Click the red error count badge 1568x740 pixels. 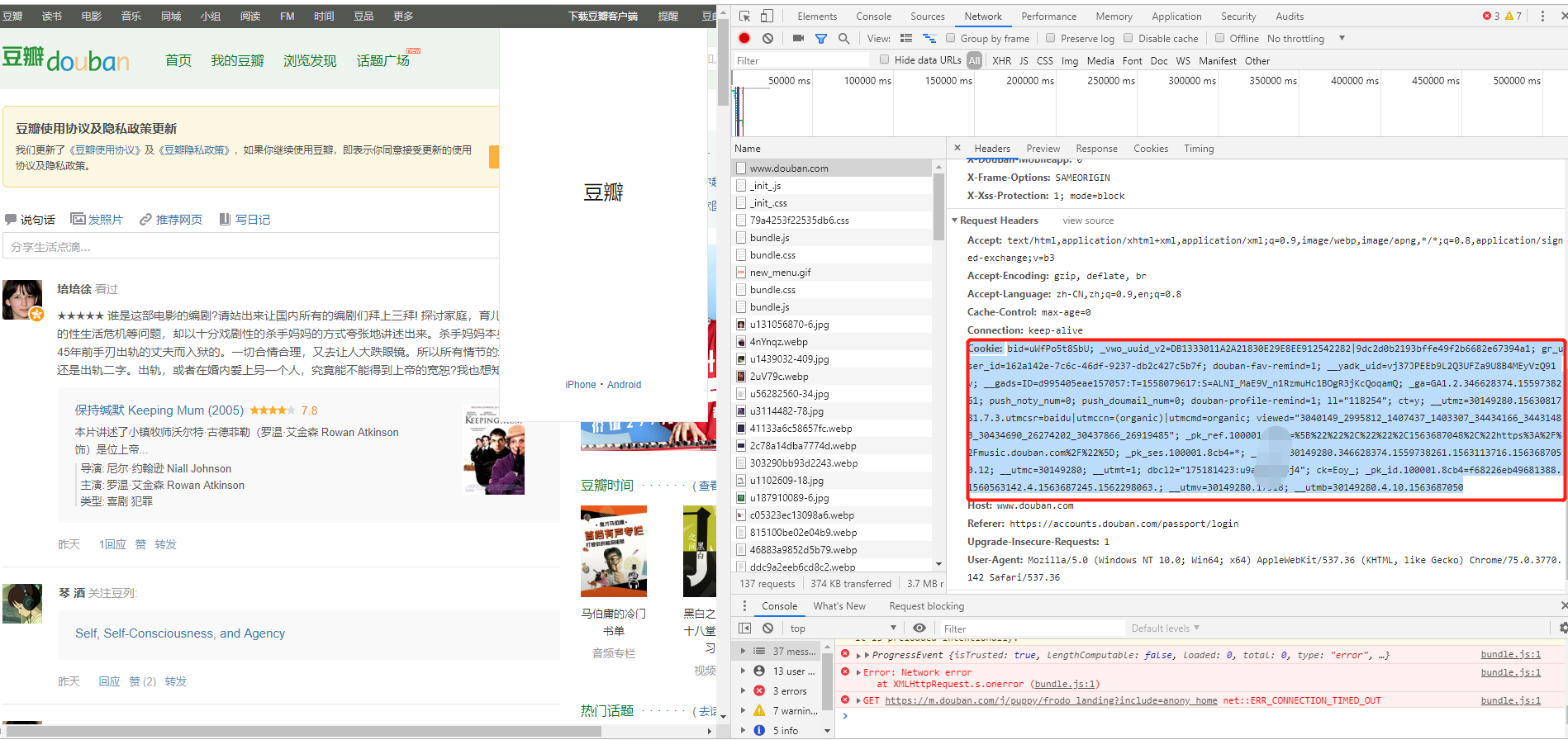pos(1491,16)
